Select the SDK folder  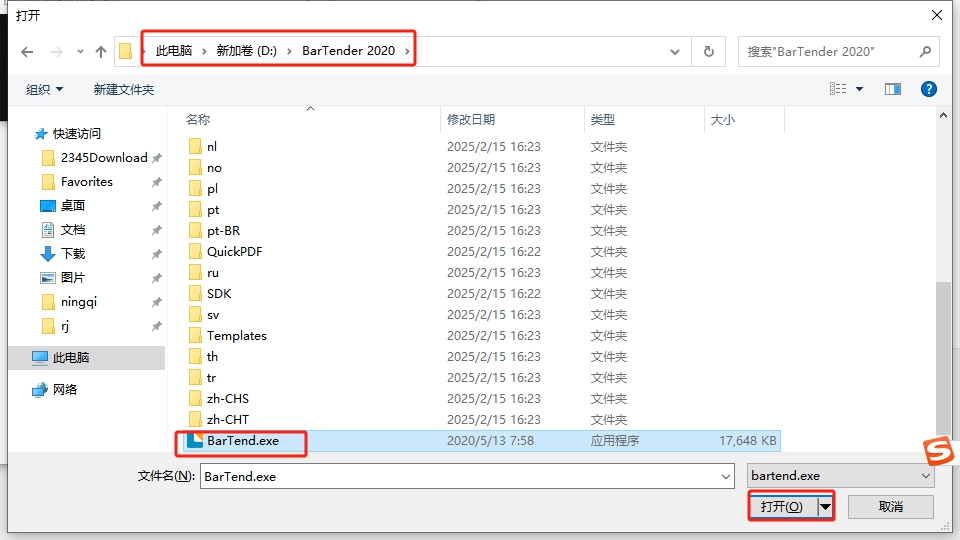pyautogui.click(x=219, y=294)
